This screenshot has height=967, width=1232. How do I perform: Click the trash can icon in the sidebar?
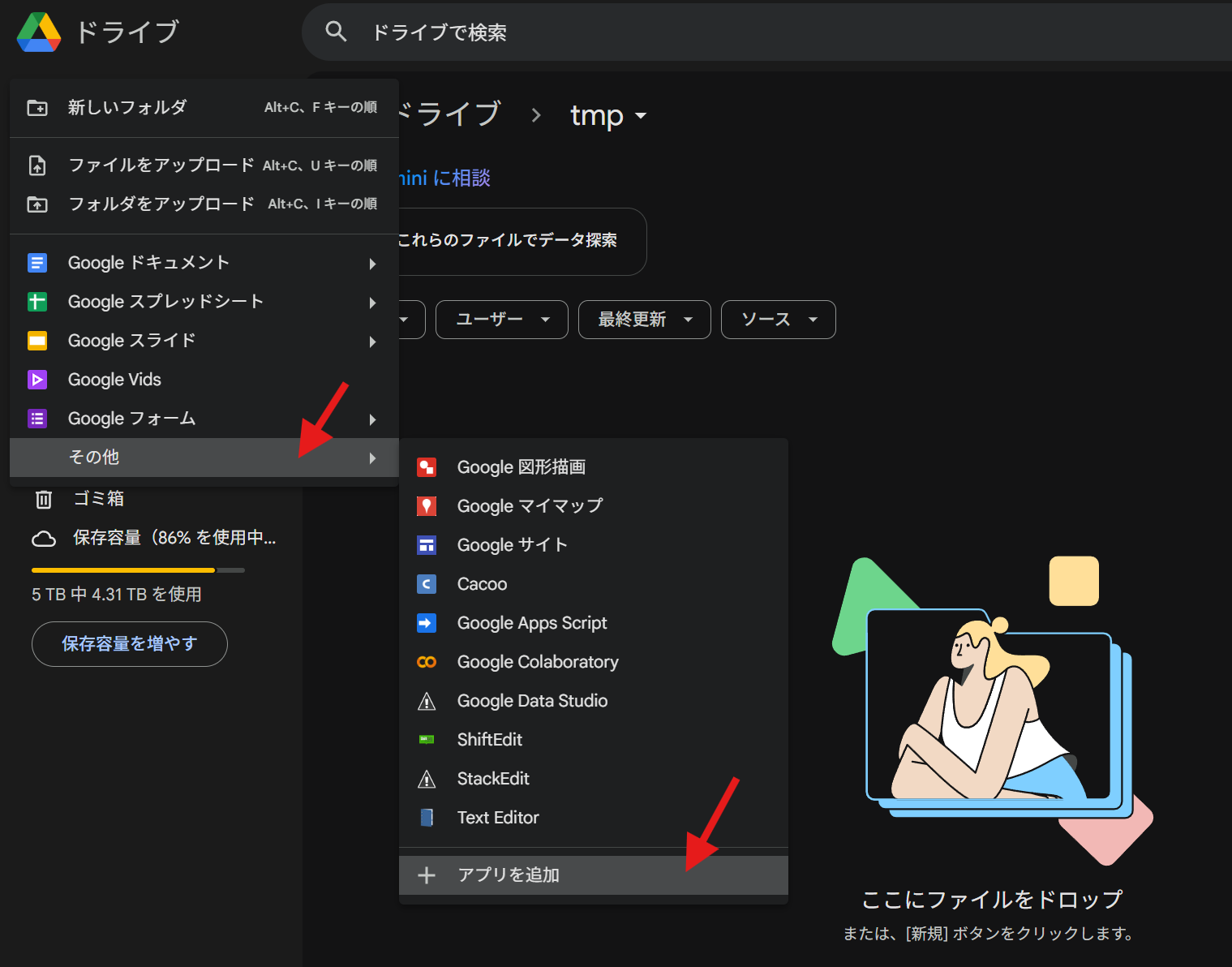tap(44, 499)
